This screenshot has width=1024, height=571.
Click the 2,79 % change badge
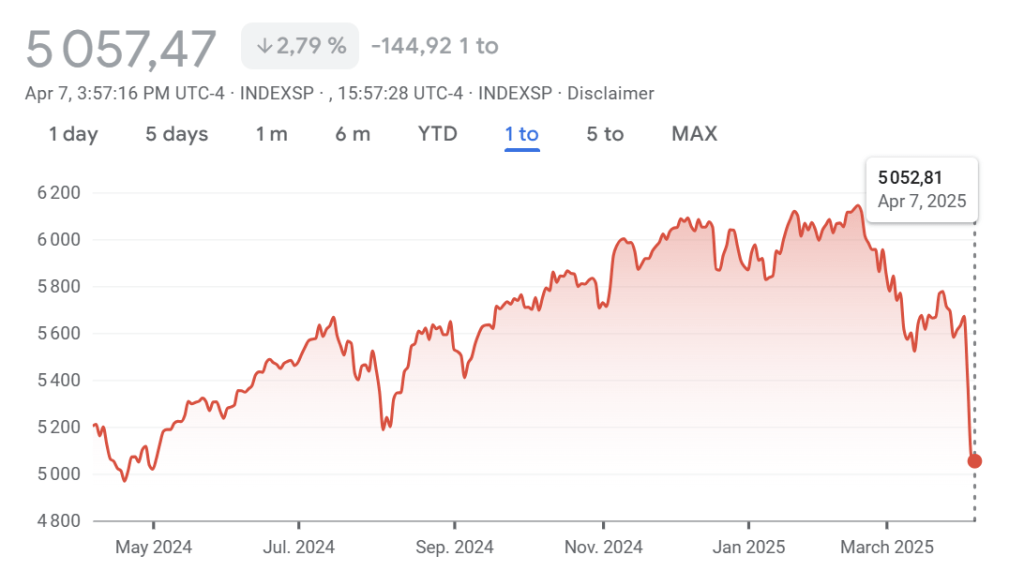300,46
